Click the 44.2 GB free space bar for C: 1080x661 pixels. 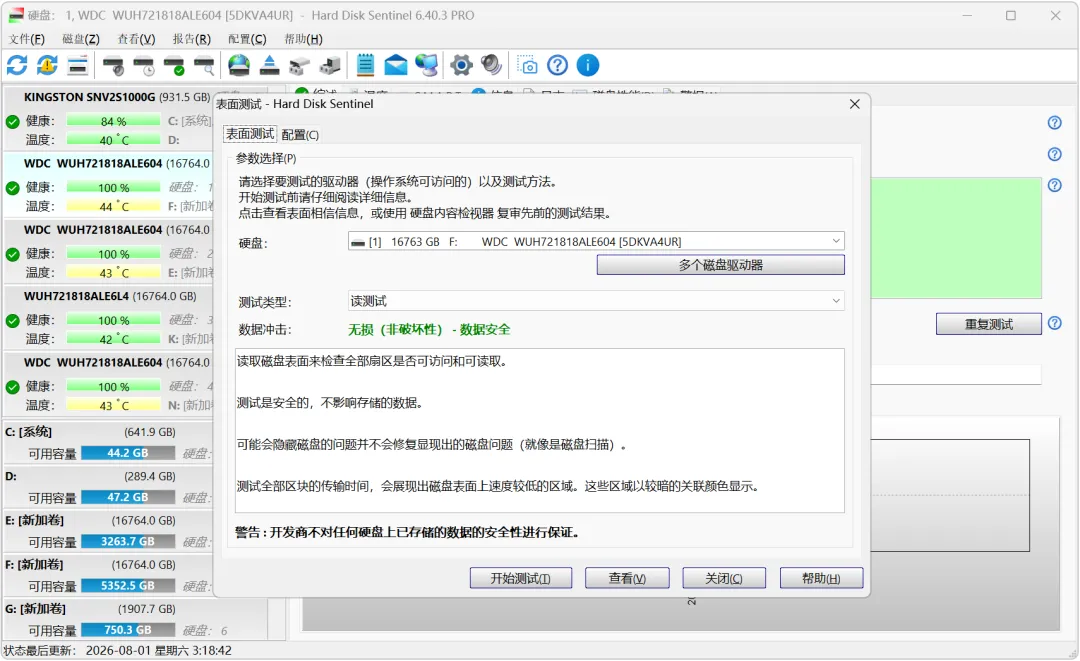coord(128,453)
